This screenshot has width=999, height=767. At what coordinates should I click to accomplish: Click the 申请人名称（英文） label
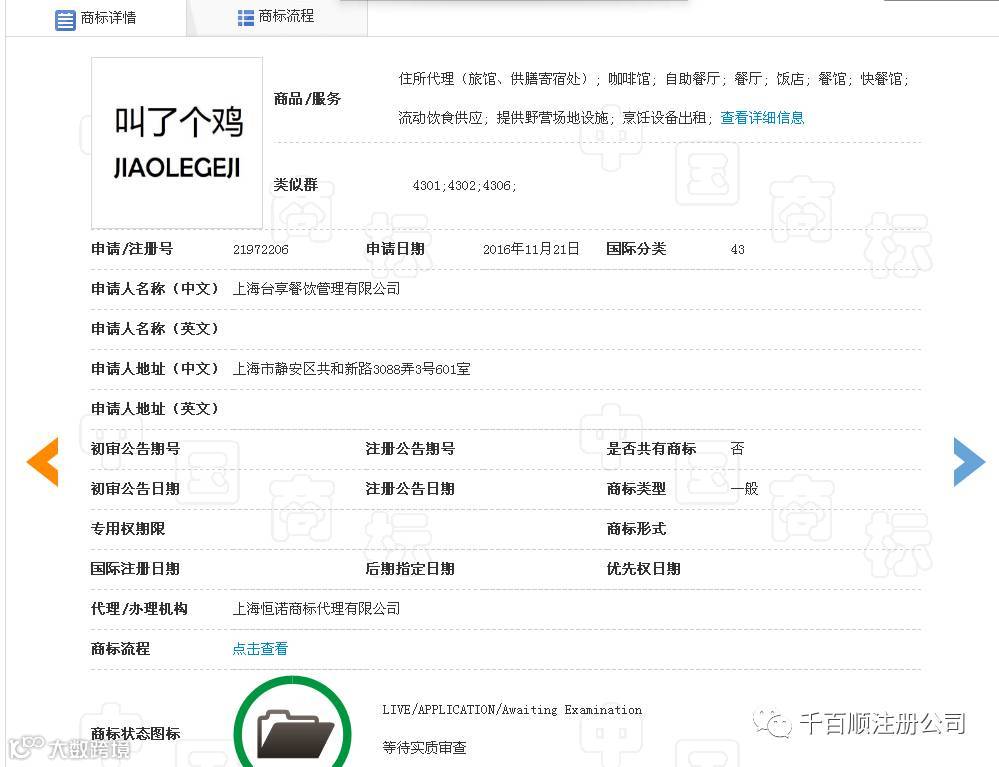pyautogui.click(x=155, y=329)
